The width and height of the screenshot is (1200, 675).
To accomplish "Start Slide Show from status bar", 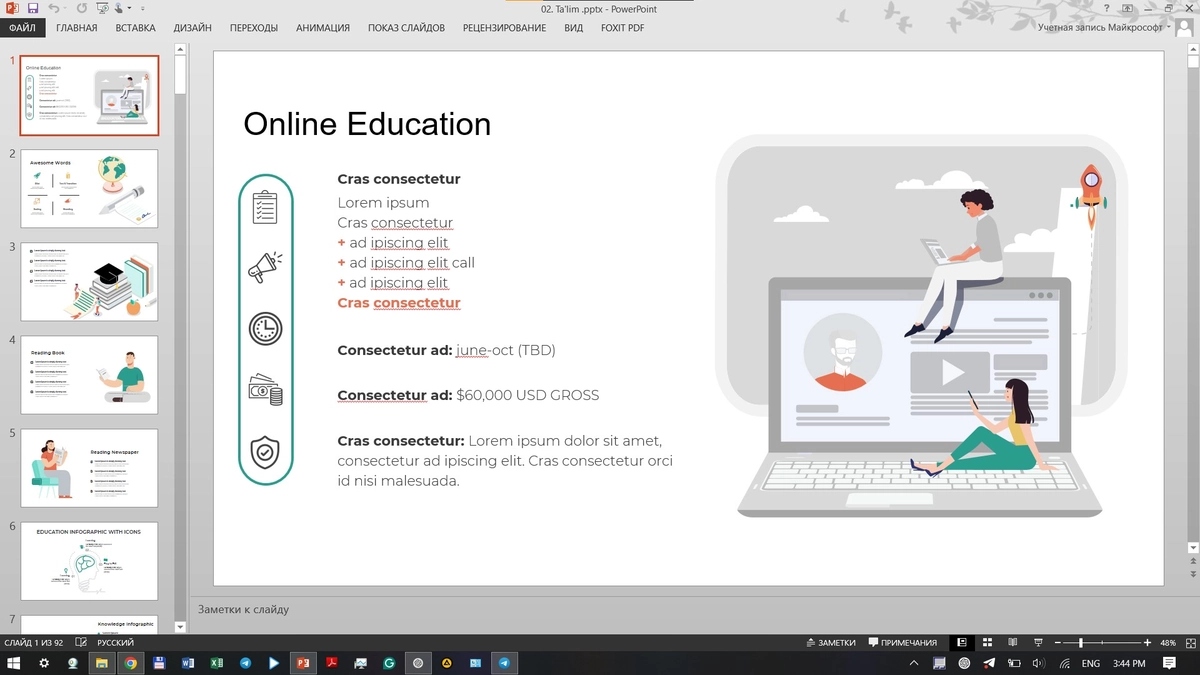I will point(1038,643).
